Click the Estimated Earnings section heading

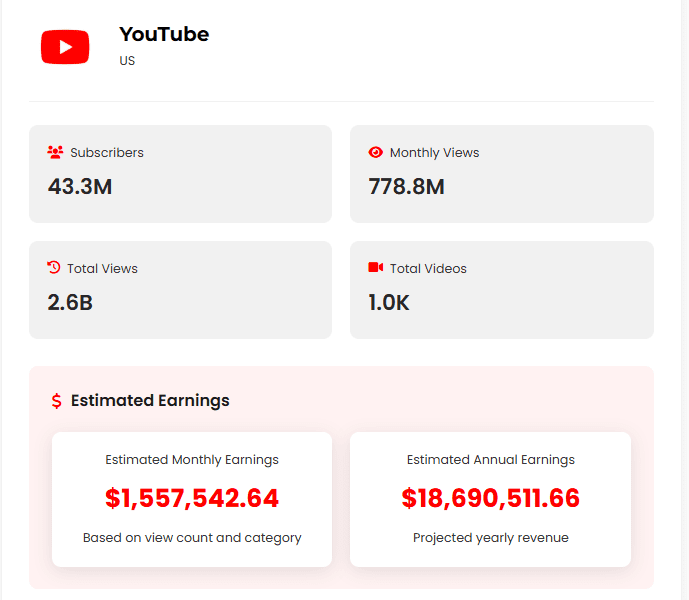(150, 401)
